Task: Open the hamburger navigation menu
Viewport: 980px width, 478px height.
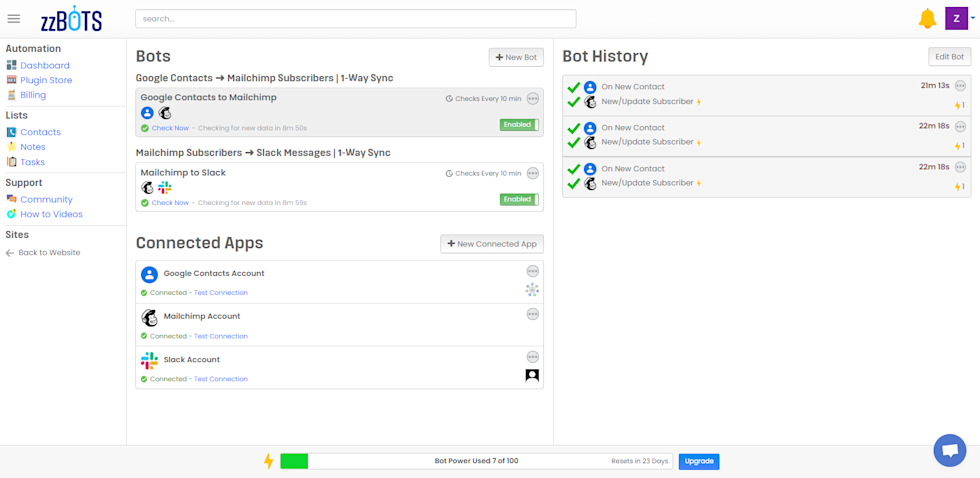Action: click(14, 18)
